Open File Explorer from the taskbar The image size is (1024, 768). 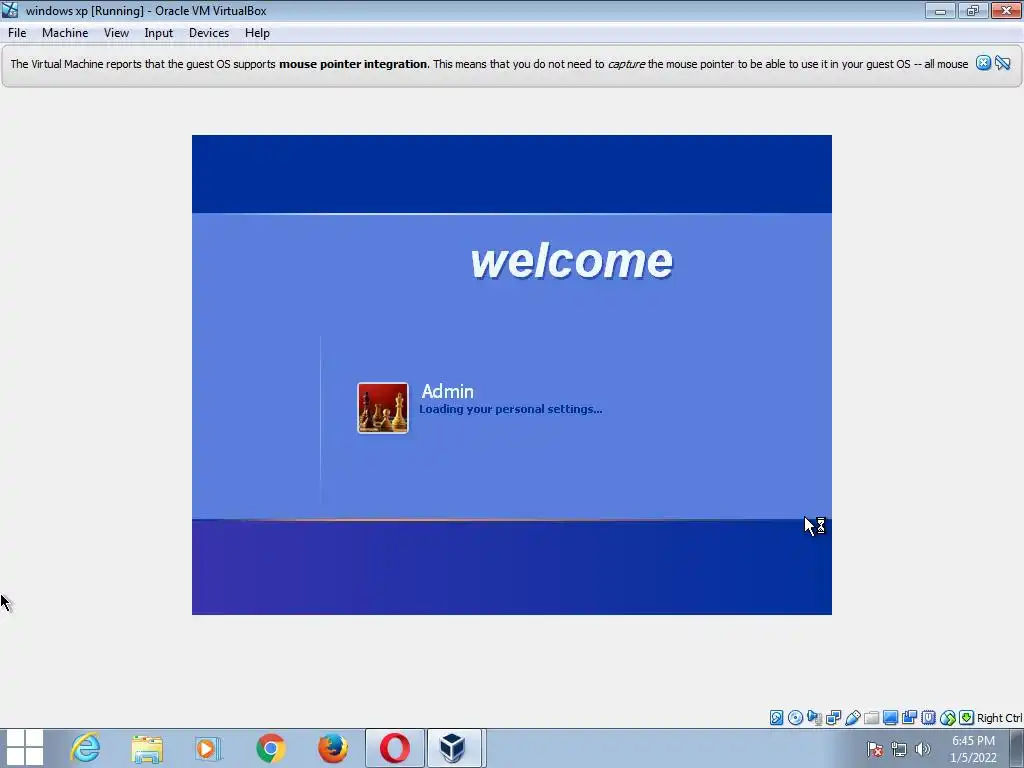pos(147,748)
